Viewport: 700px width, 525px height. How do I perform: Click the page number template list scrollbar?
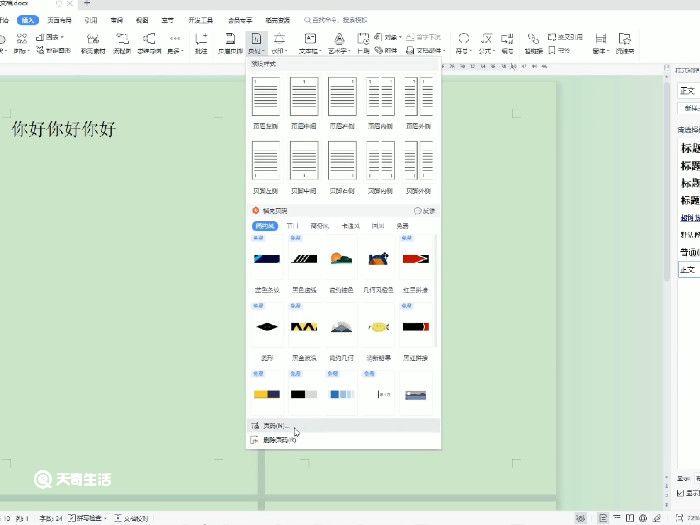click(436, 290)
